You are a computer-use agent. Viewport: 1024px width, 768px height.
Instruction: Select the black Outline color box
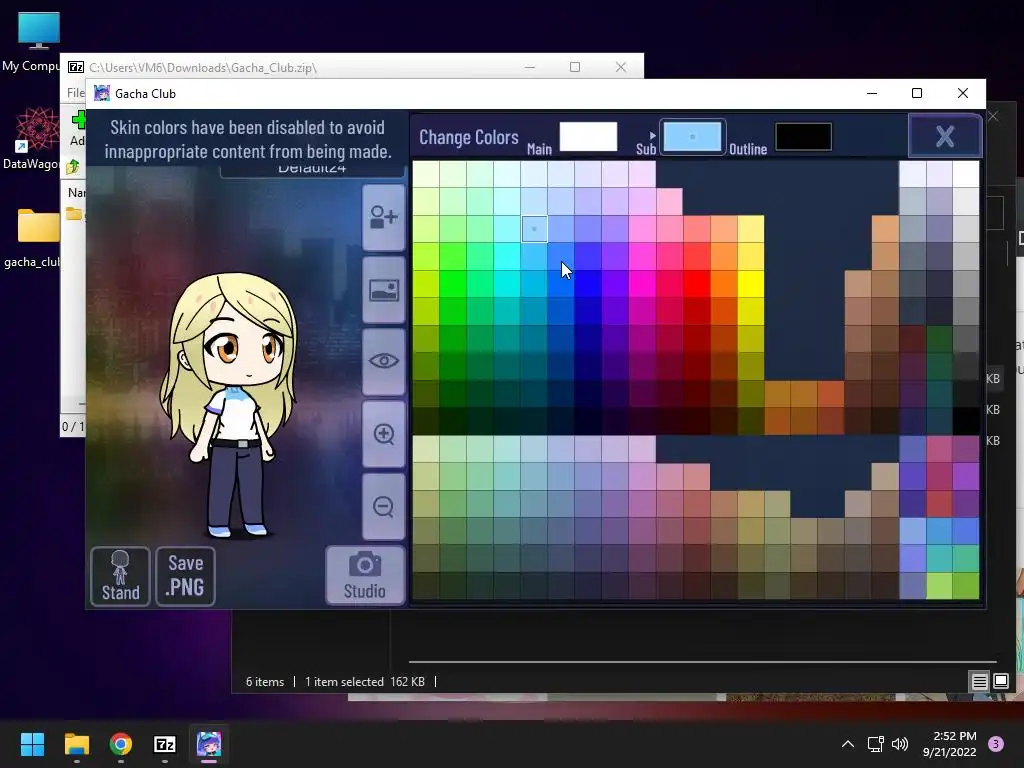coord(803,136)
